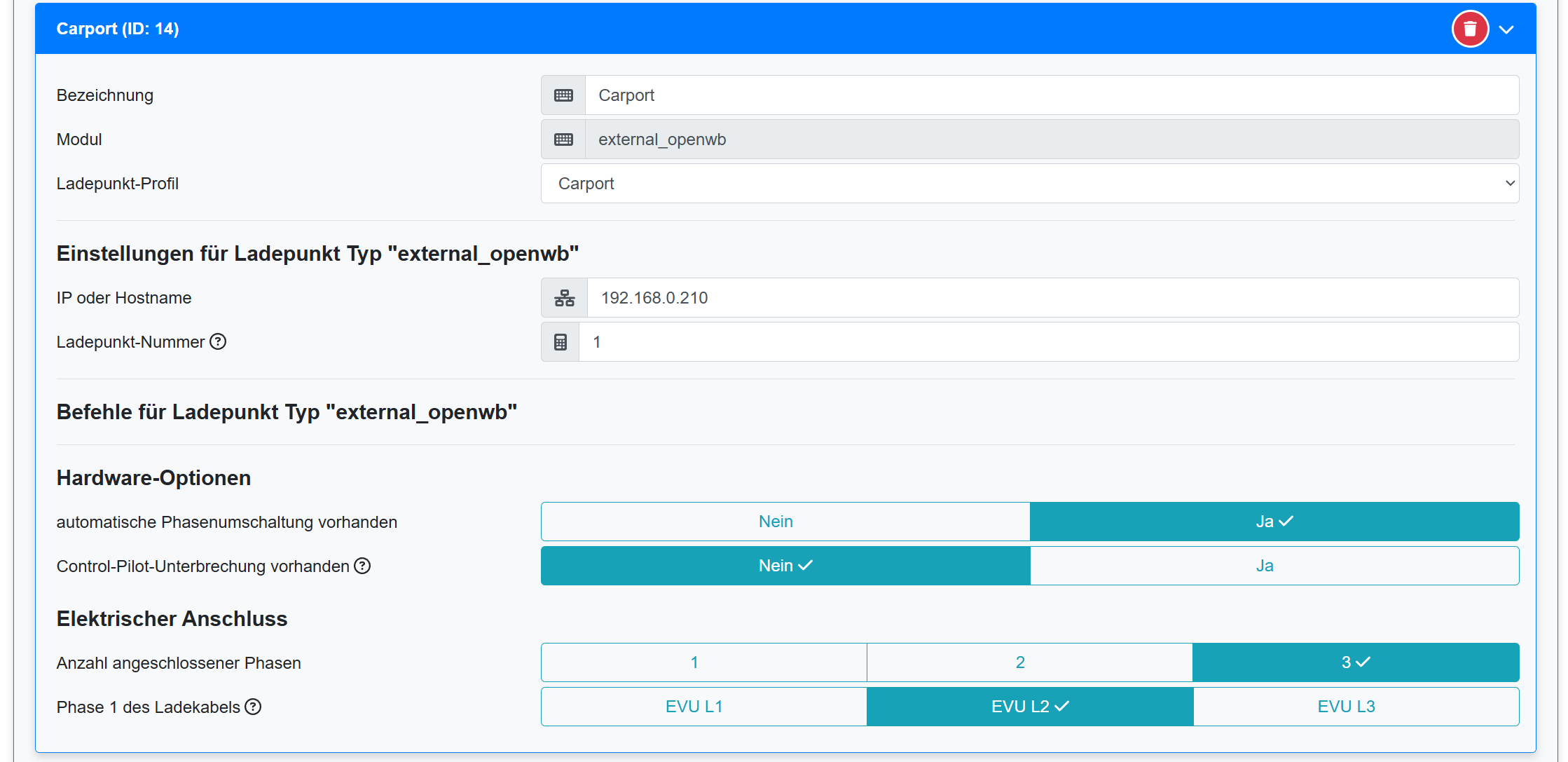The height and width of the screenshot is (762, 1568).
Task: Open the Ladepunkt-Profil dropdown
Action: (x=1029, y=184)
